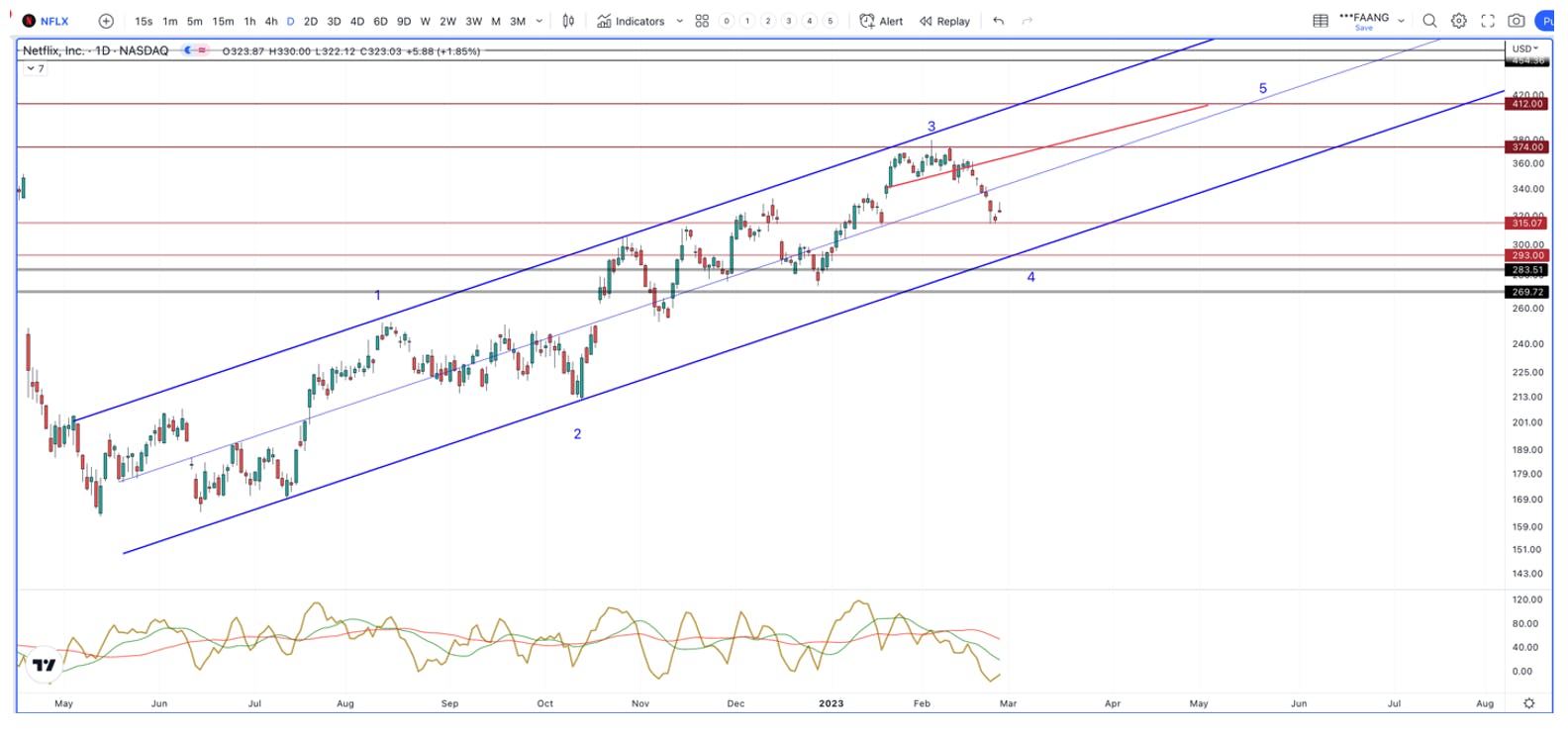Click the add symbol plus icon
1568x736 pixels.
click(106, 21)
